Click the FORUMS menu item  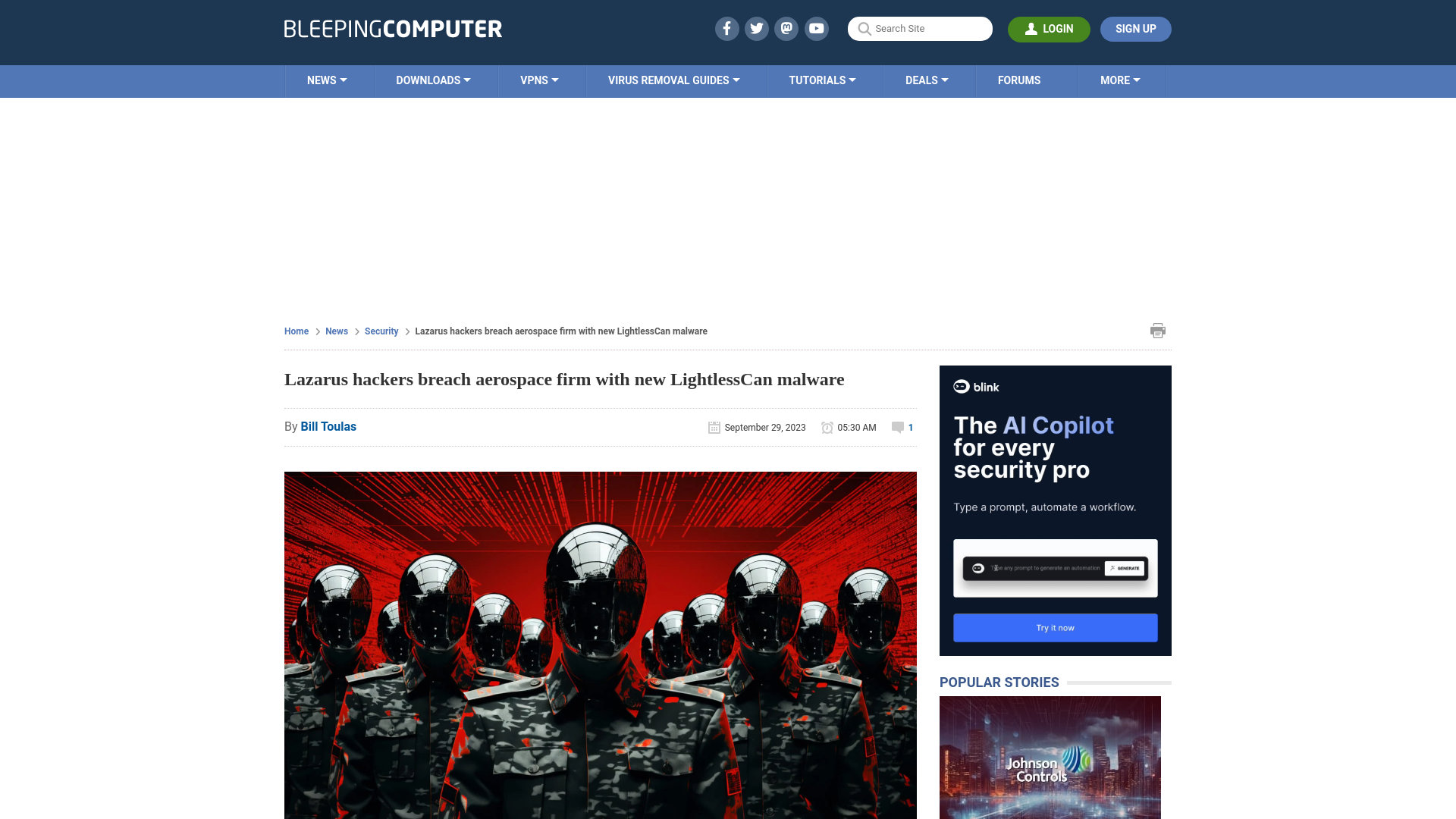(x=1019, y=81)
